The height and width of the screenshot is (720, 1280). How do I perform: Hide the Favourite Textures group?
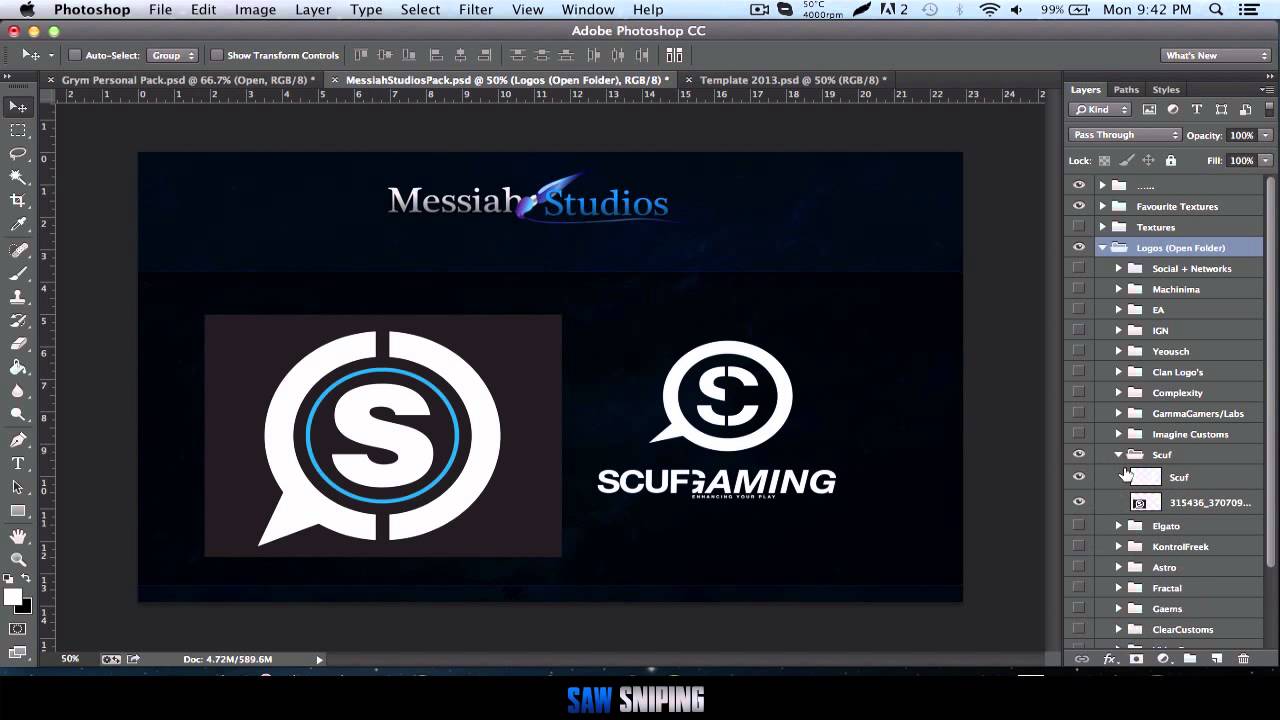coord(1079,206)
